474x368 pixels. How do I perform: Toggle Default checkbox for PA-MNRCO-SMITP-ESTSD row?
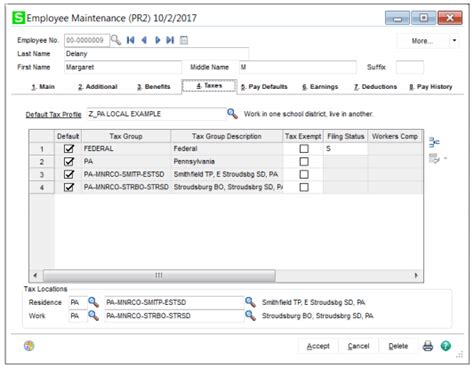(x=69, y=174)
